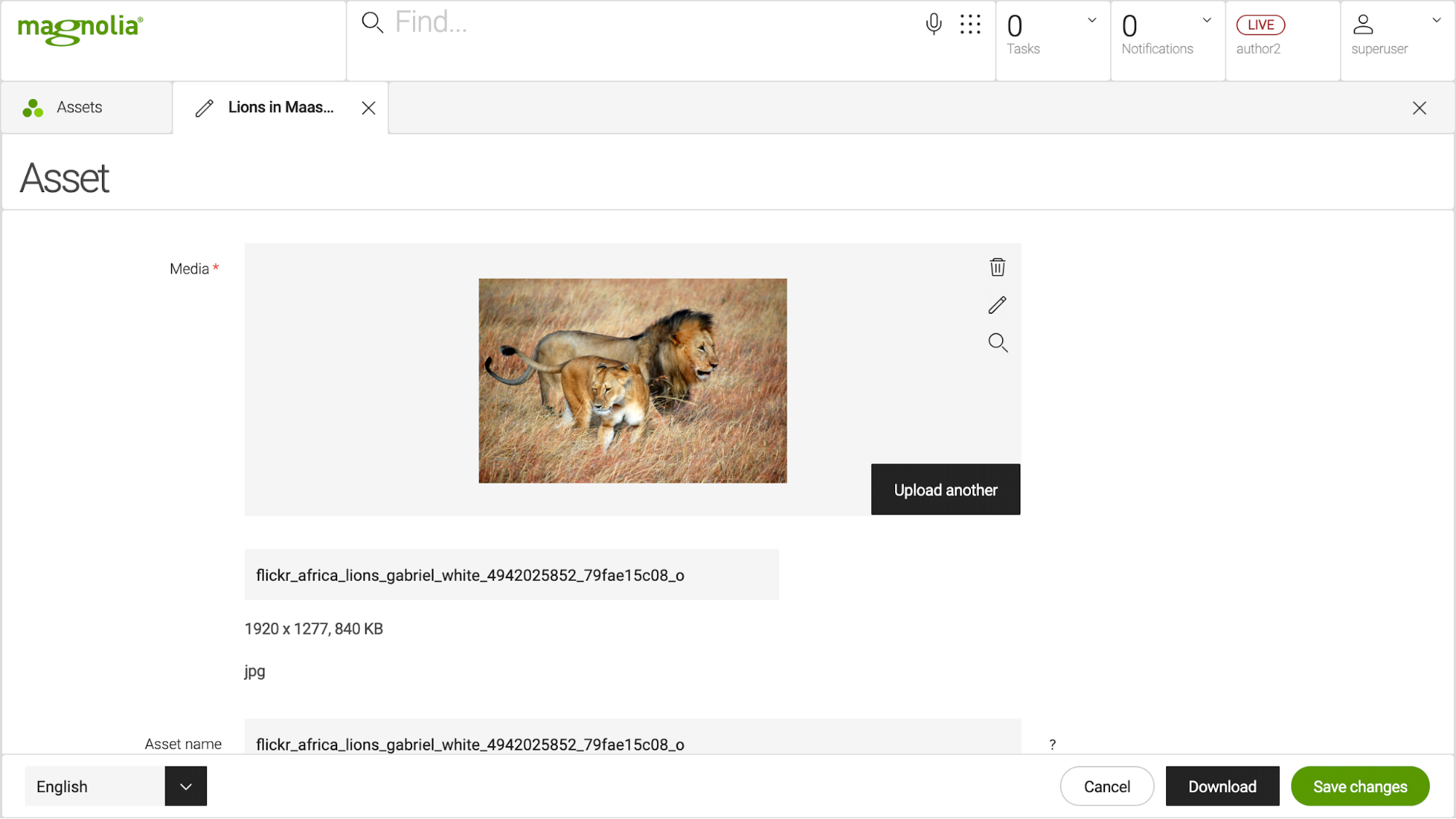Click the zoom/magnify icon for image
Screen dimensions: 1456x819
pos(997,343)
